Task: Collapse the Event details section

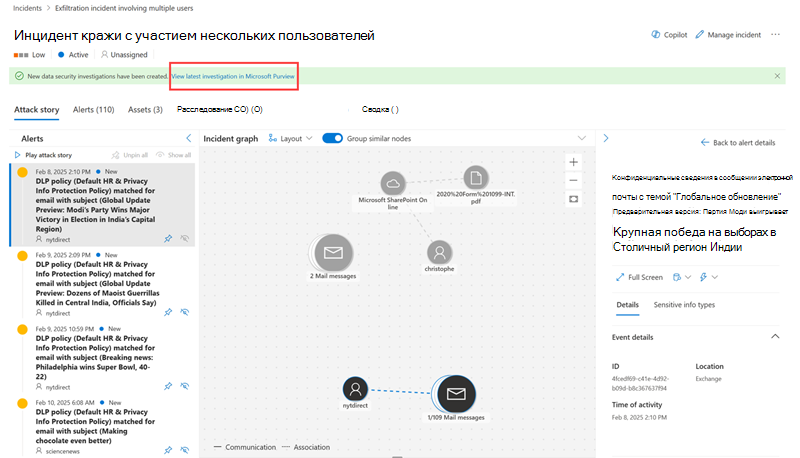Action: (x=775, y=337)
